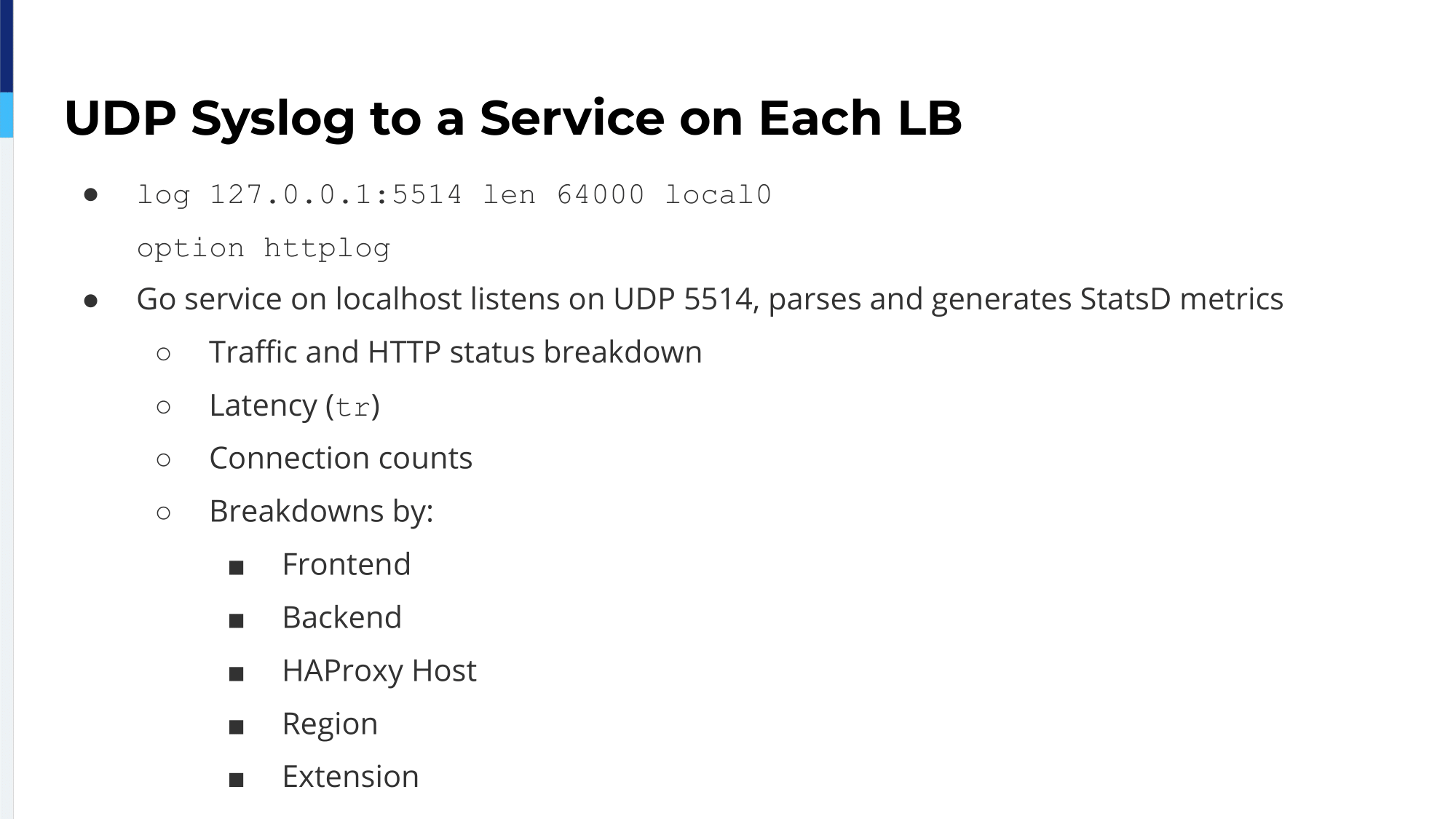The width and height of the screenshot is (1456, 819).
Task: Select 'Traffic and HTTP status breakdown' list item
Action: 455,352
